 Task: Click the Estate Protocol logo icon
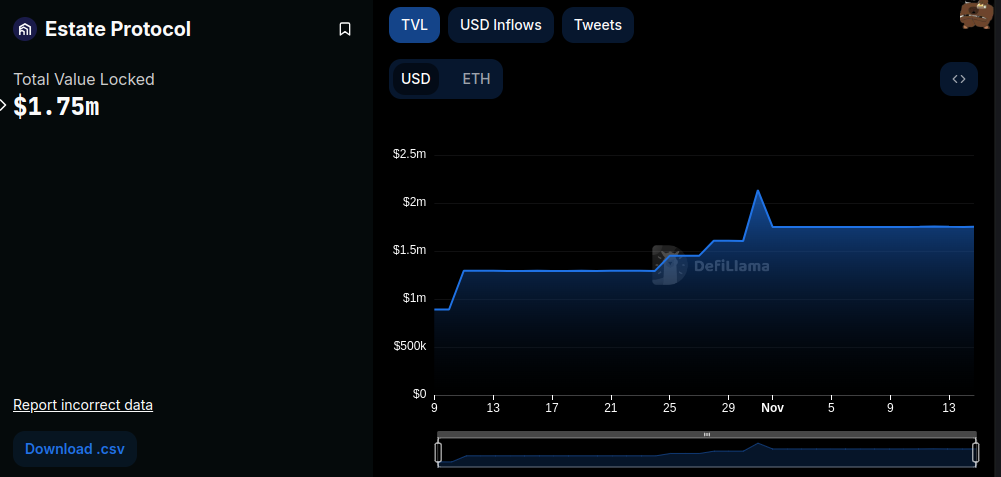[x=24, y=30]
